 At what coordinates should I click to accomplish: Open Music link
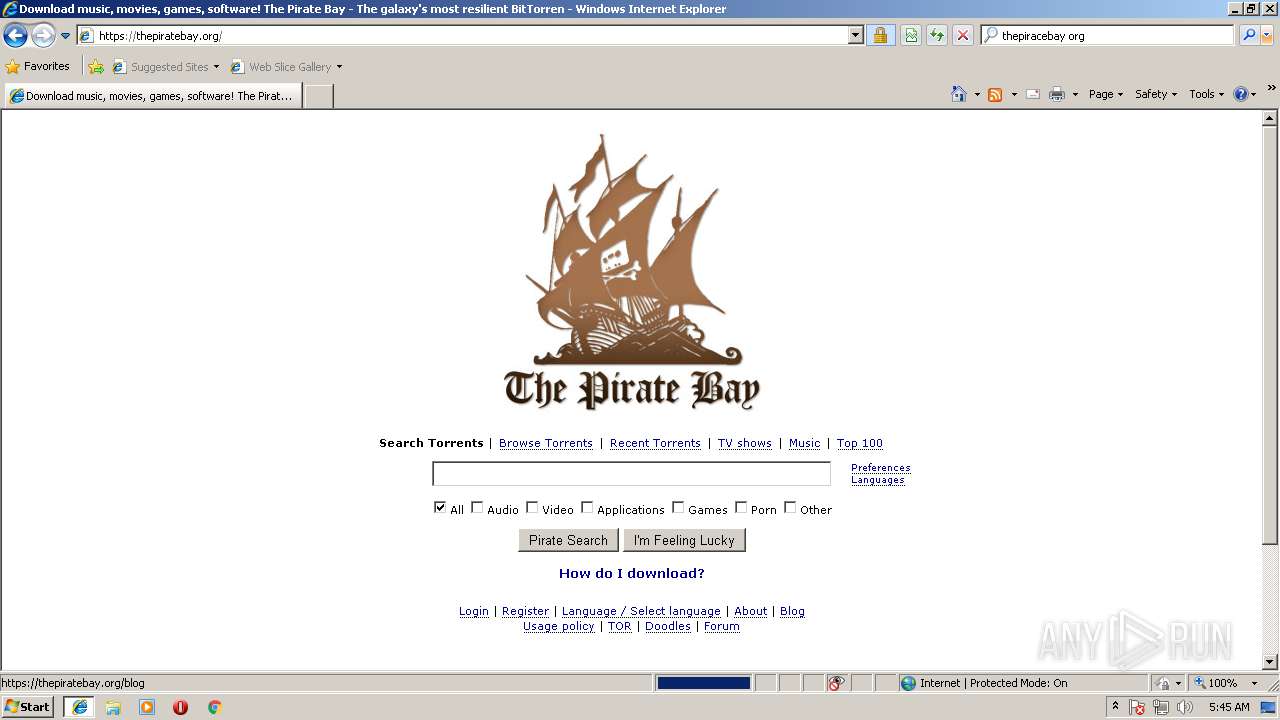click(804, 443)
